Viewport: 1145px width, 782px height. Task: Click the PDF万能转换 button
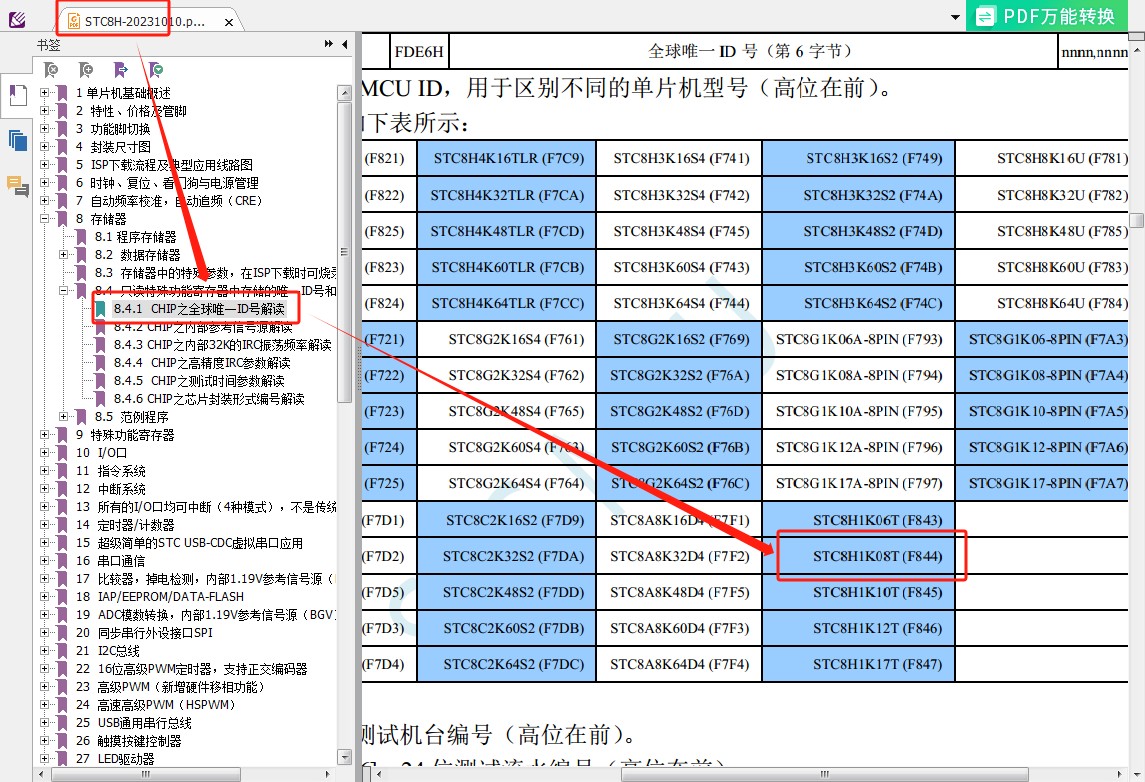pos(1047,16)
